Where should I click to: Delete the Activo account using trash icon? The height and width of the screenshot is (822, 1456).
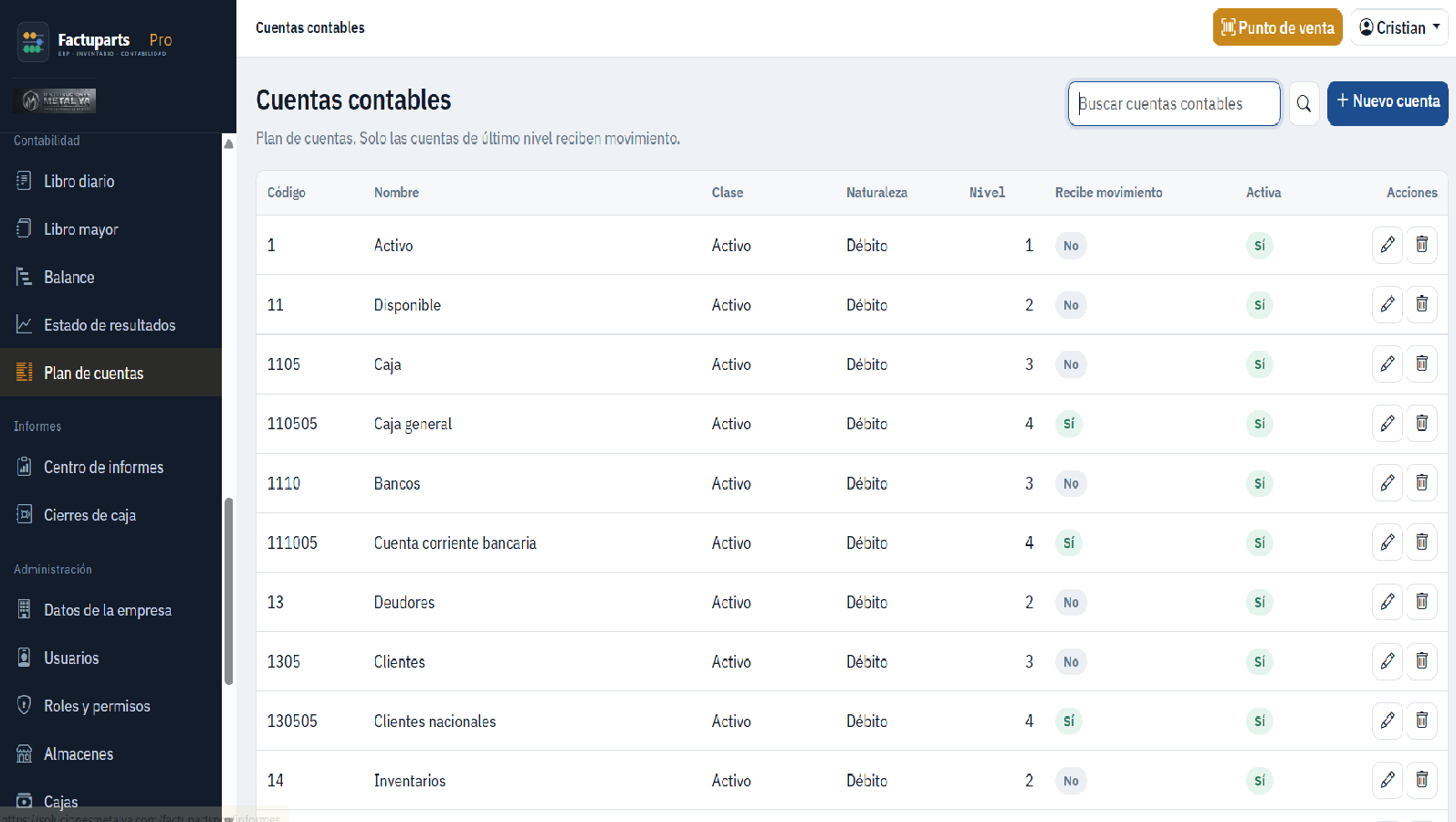coord(1421,244)
